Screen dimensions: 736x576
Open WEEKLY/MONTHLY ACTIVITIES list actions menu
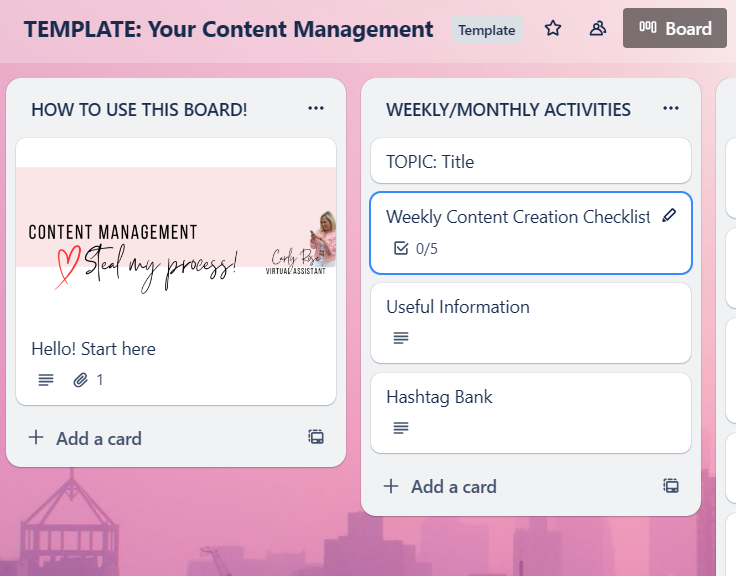(x=671, y=108)
